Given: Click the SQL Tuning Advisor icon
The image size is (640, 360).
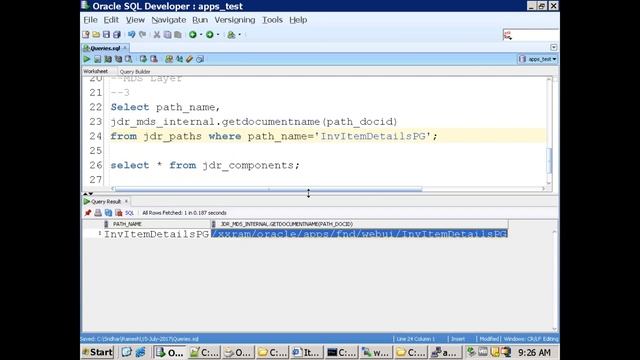Looking at the screenshot, I should tap(128, 59).
